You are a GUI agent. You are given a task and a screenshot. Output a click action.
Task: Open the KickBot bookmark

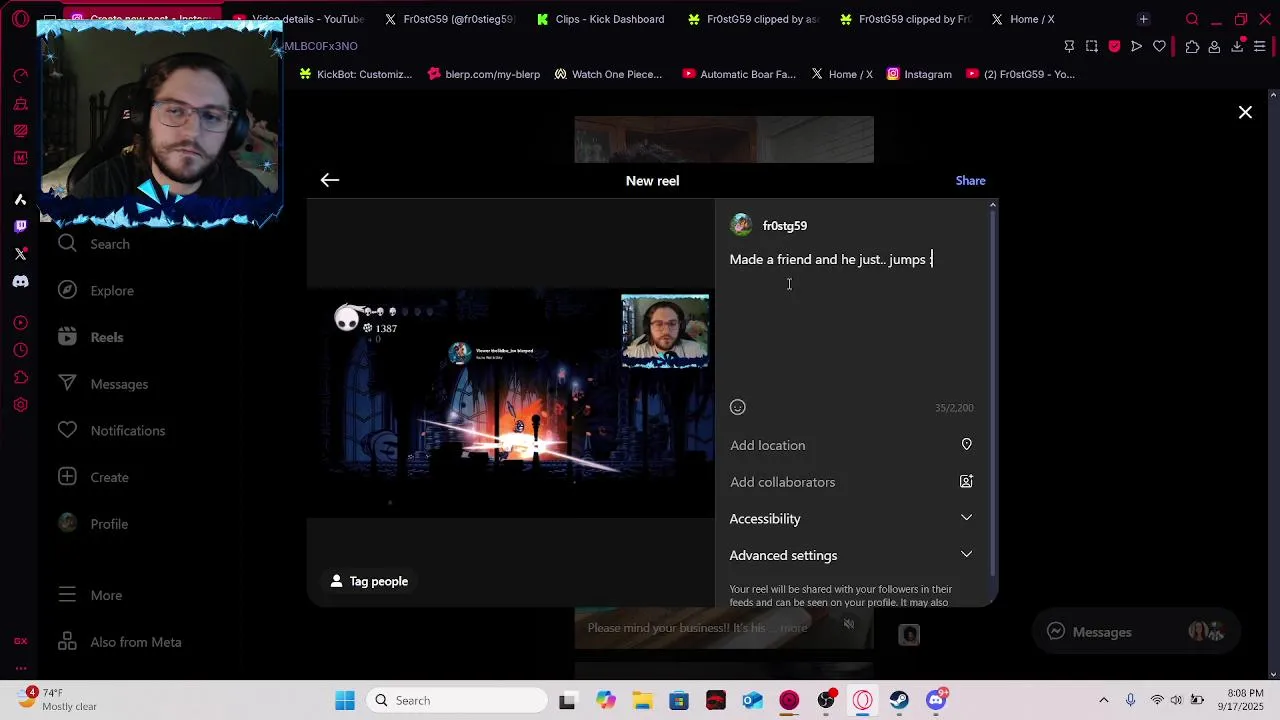click(356, 74)
